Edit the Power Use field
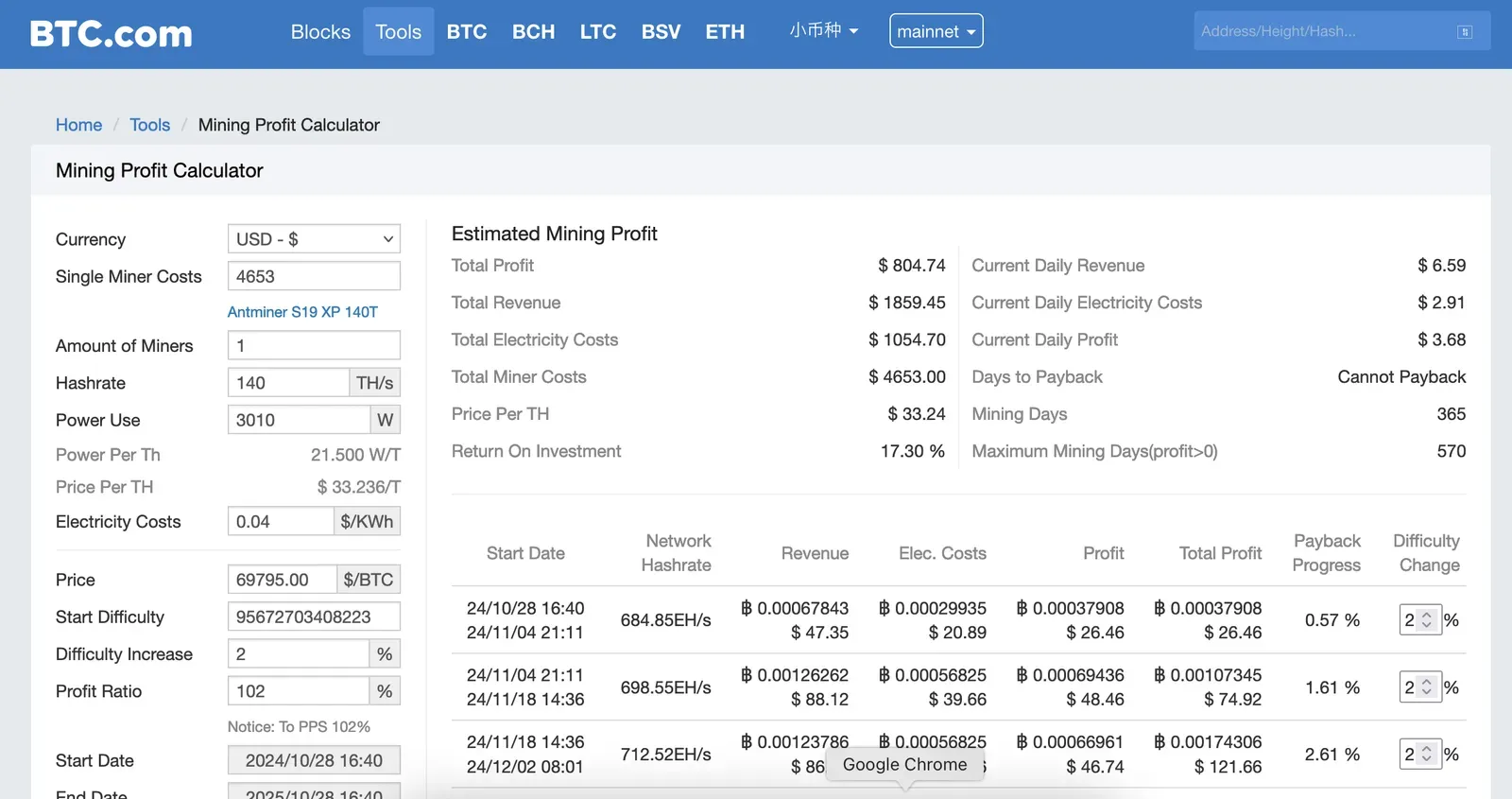The height and width of the screenshot is (799, 1512). (x=299, y=420)
